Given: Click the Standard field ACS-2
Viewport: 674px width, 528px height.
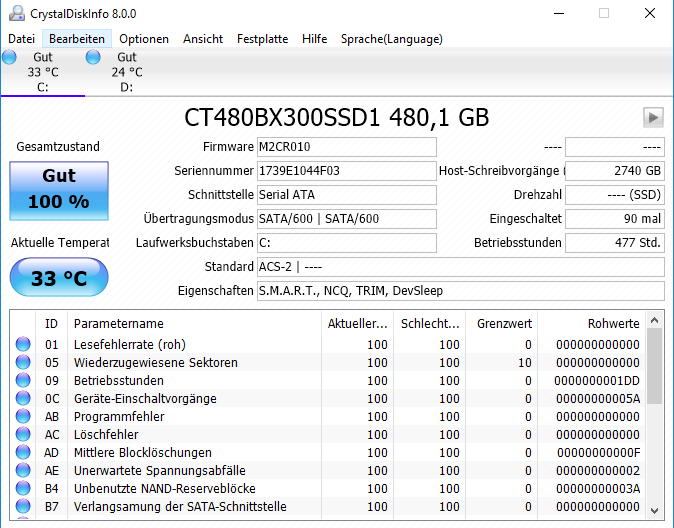Looking at the screenshot, I should click(x=461, y=267).
